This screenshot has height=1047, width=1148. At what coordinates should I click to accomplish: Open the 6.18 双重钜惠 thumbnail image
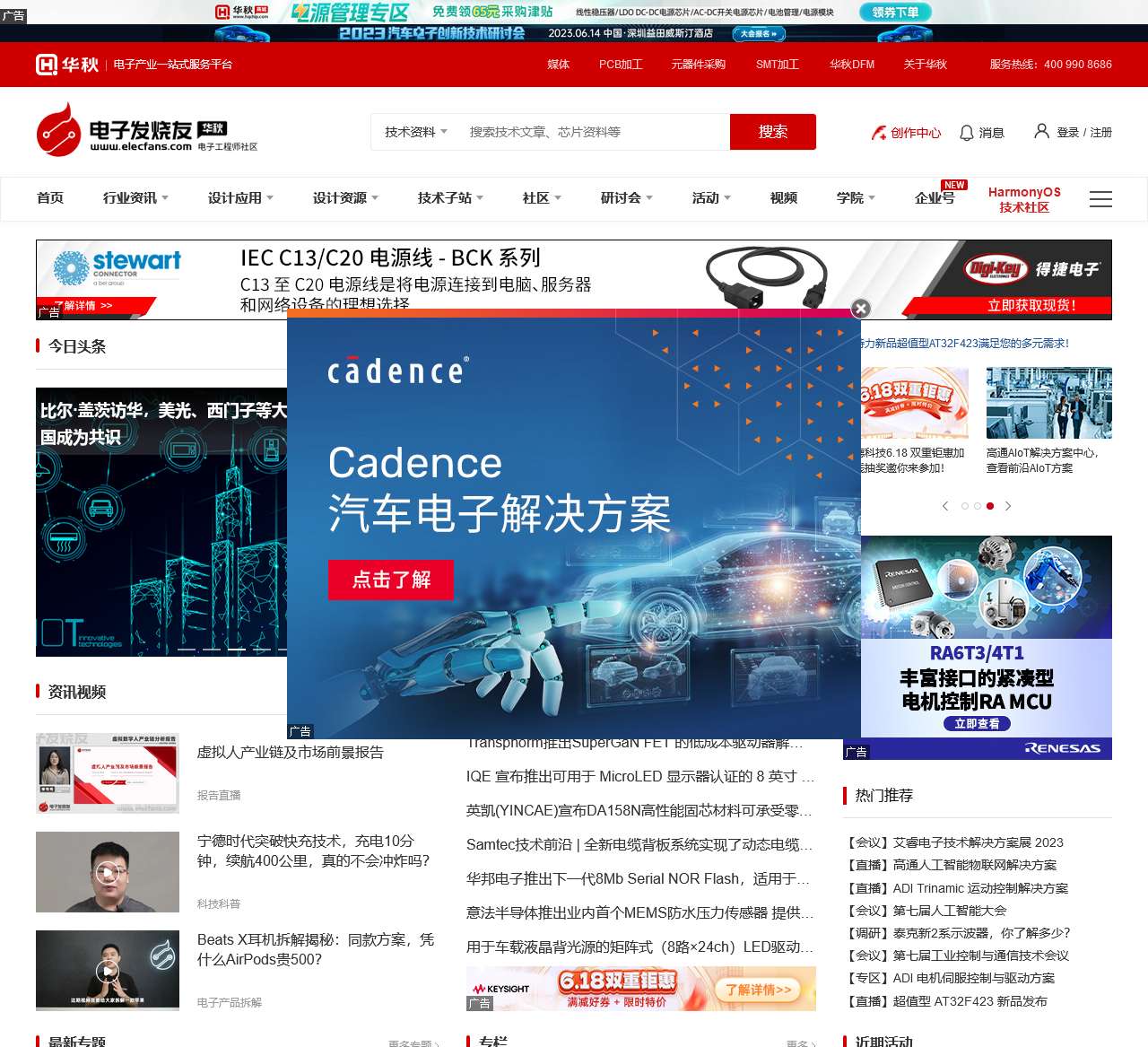(x=915, y=403)
